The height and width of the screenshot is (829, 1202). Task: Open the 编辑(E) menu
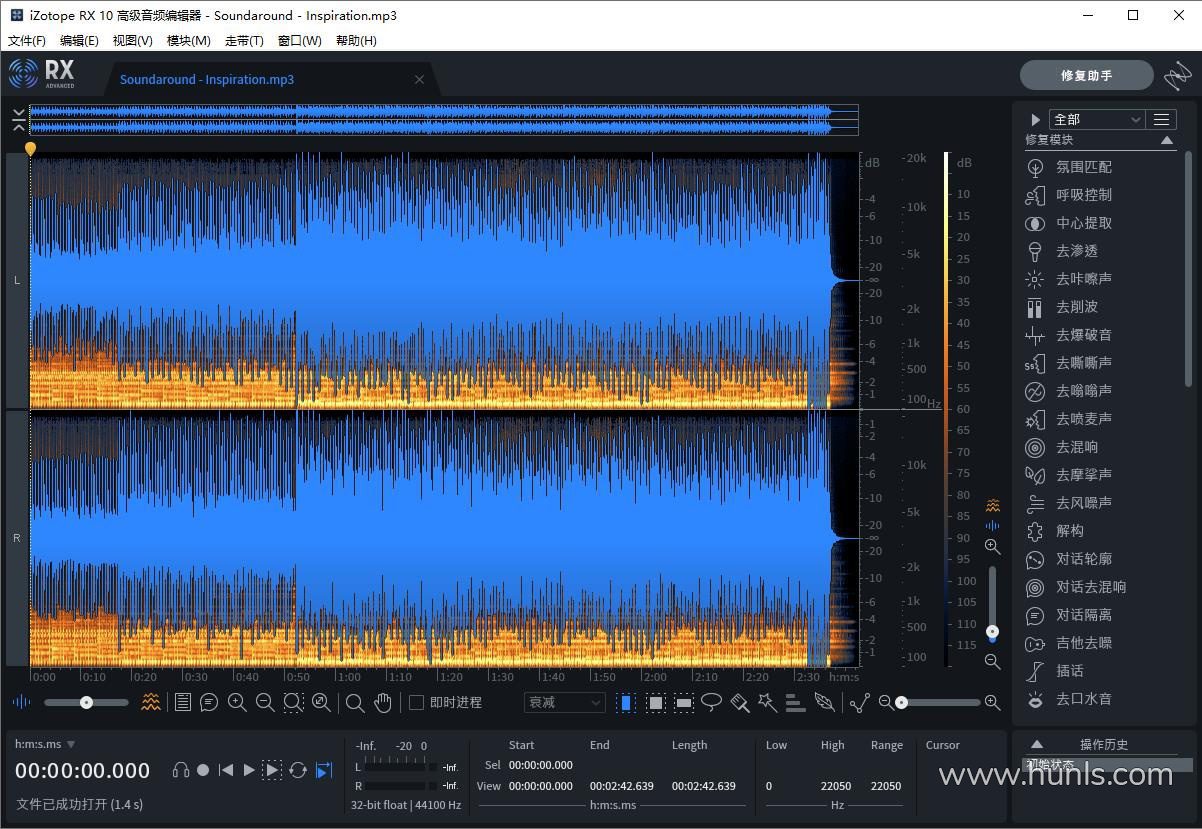coord(79,40)
